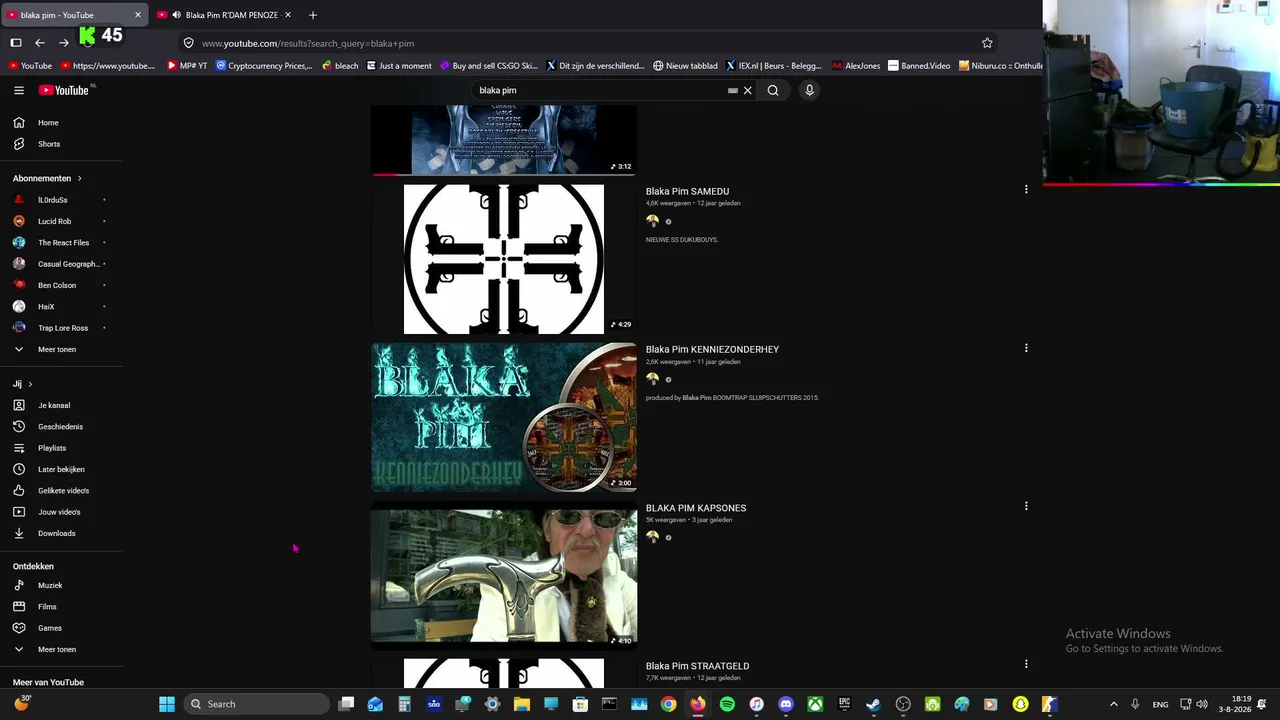
Task: Open Gelikete video's list
Action: pos(61,491)
